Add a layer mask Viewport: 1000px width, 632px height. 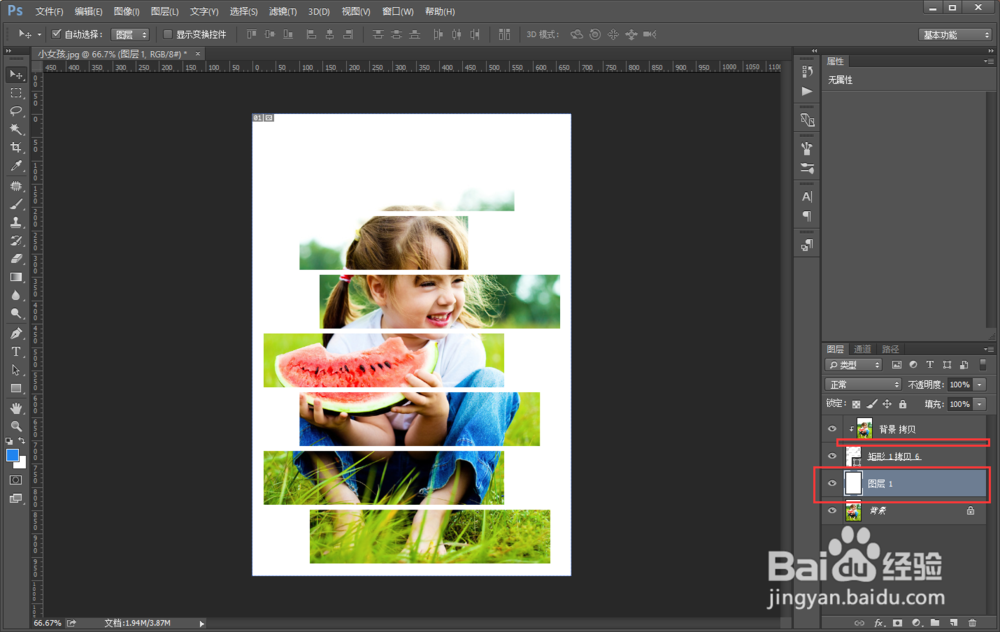click(897, 622)
